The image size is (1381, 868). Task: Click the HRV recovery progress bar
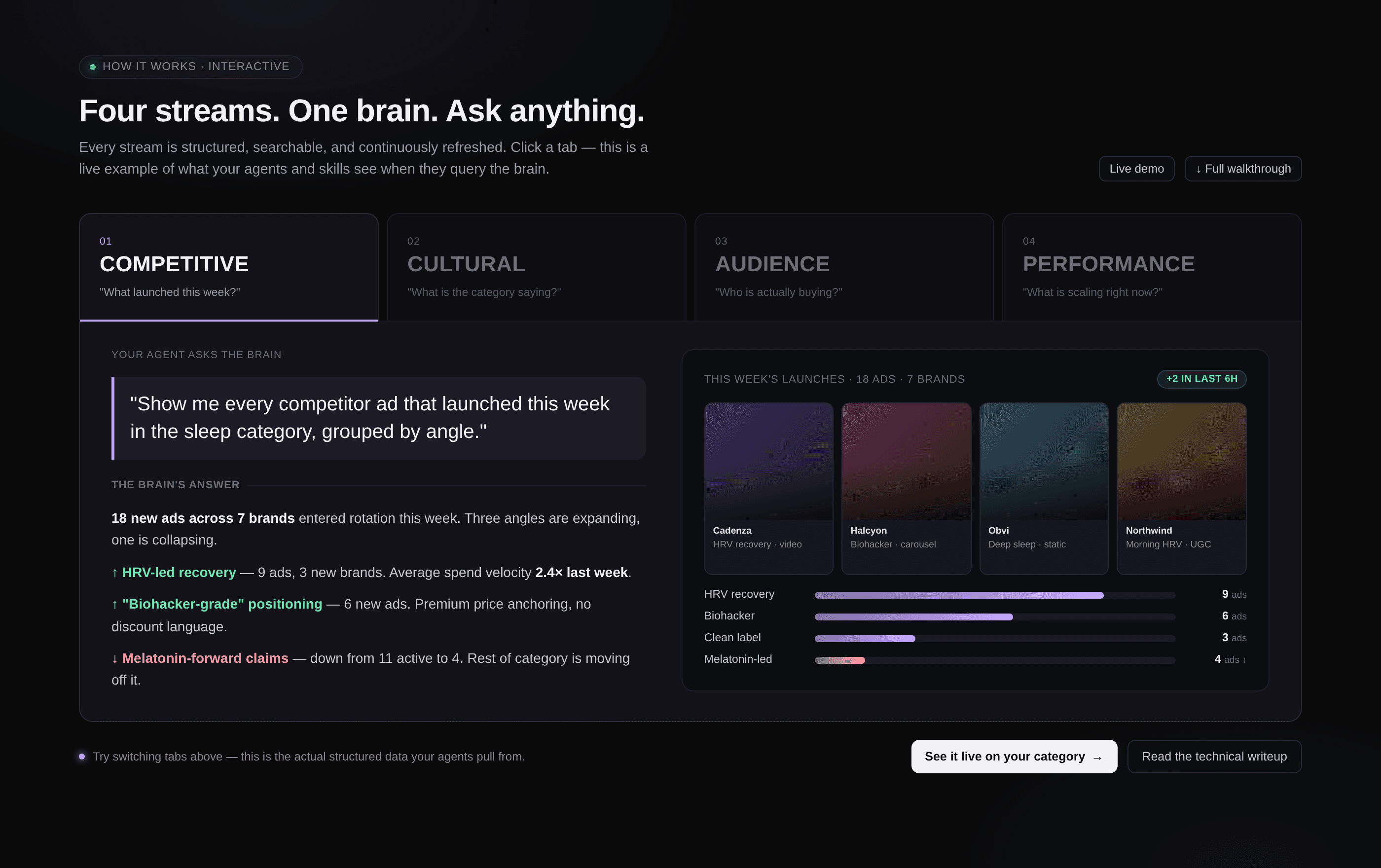pyautogui.click(x=959, y=595)
